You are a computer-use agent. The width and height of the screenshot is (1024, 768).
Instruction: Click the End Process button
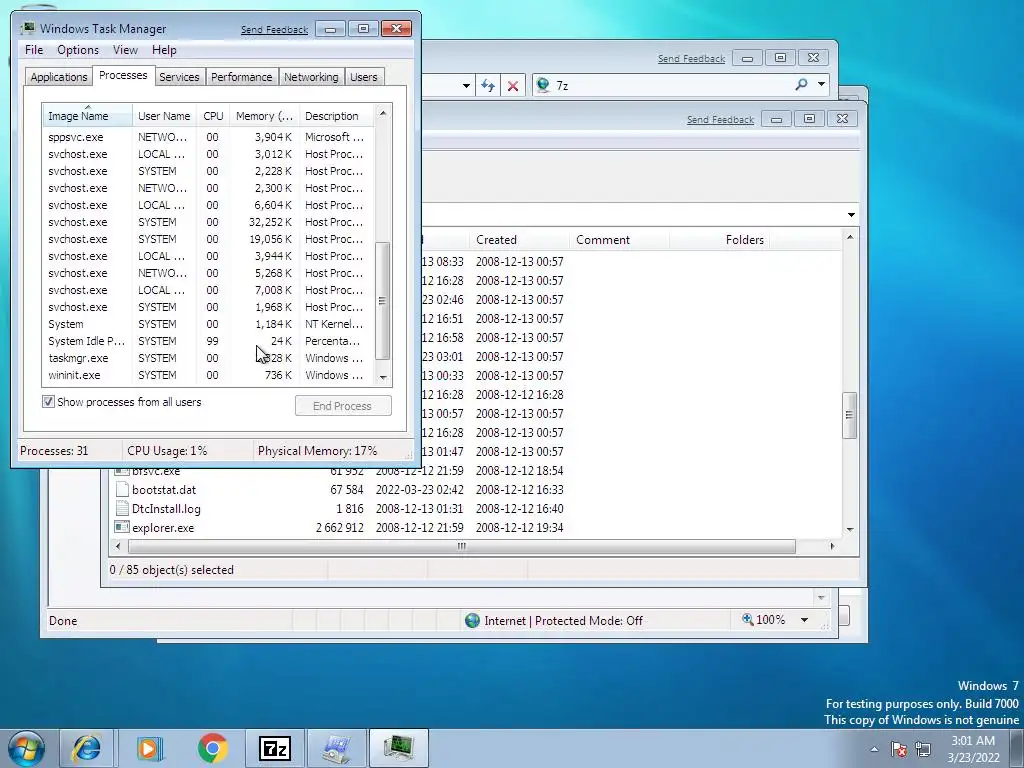[x=343, y=406]
